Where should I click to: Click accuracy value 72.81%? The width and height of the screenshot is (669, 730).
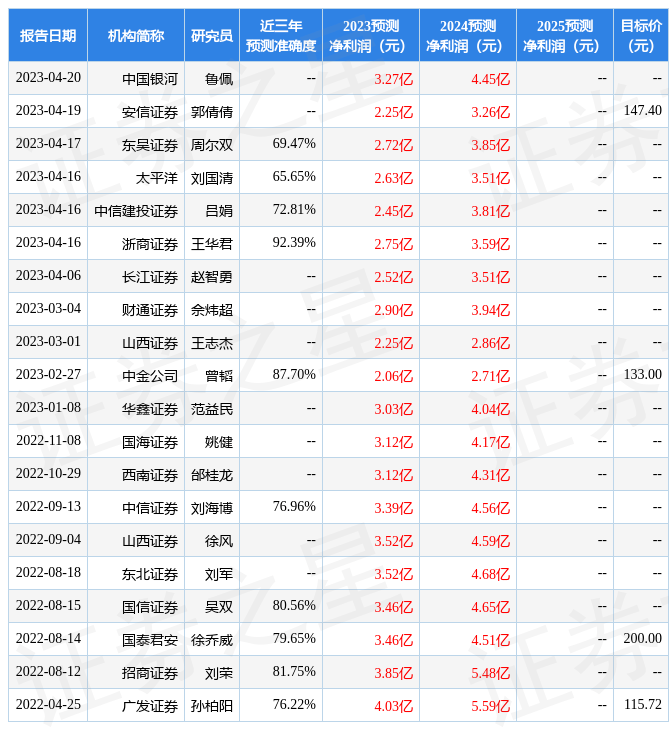point(294,210)
